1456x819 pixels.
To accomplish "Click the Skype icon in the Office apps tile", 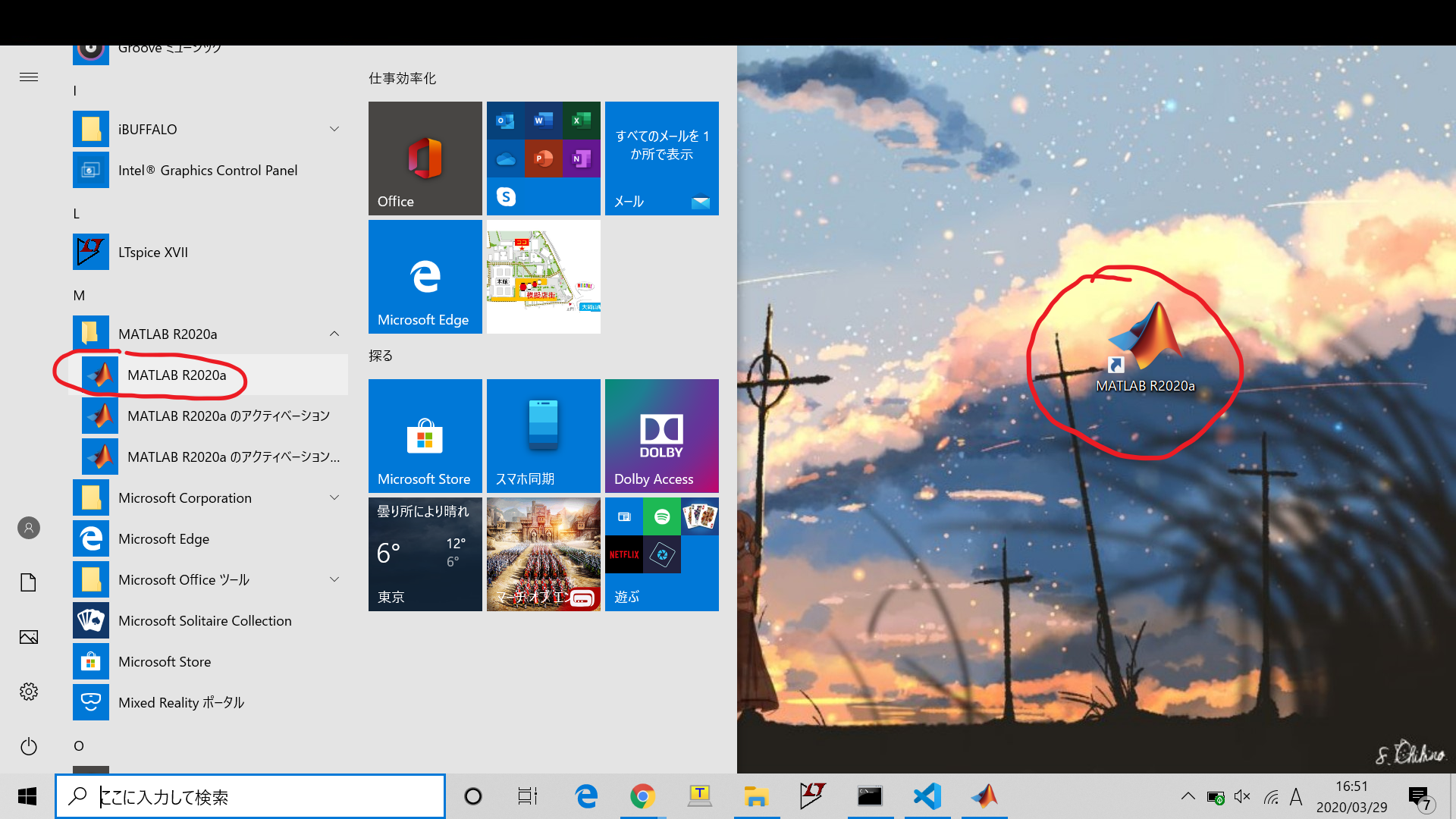I will coord(506,197).
